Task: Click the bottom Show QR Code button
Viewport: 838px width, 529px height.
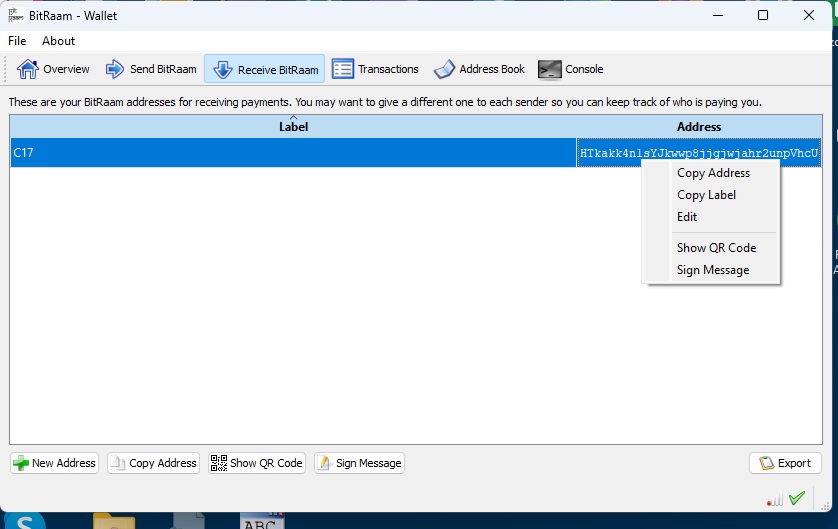Action: 257,463
